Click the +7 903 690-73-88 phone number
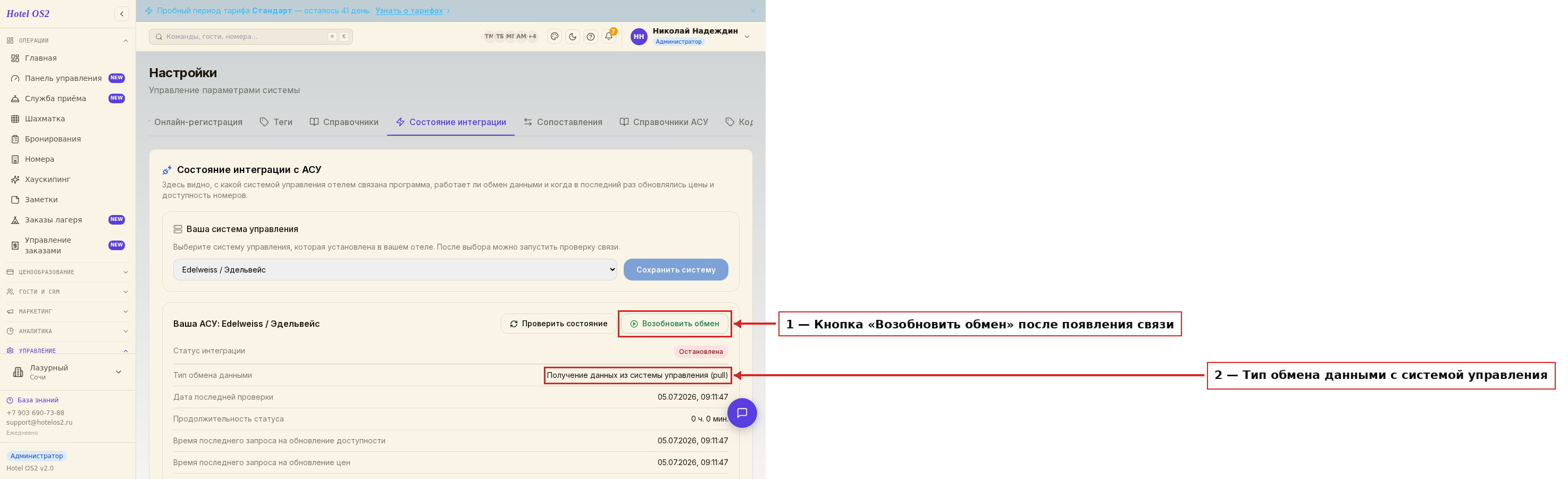 [x=35, y=412]
